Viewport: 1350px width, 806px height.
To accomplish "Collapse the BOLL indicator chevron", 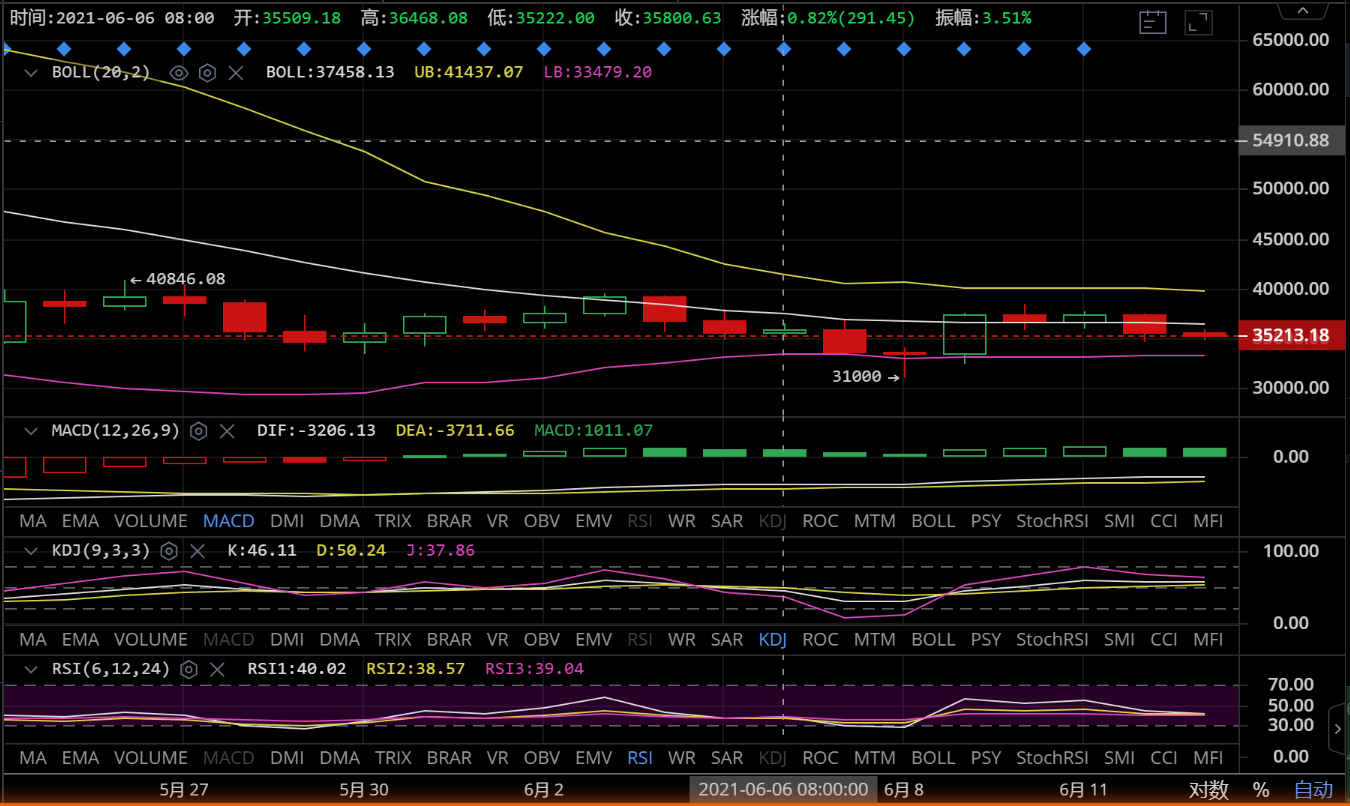I will coord(31,72).
